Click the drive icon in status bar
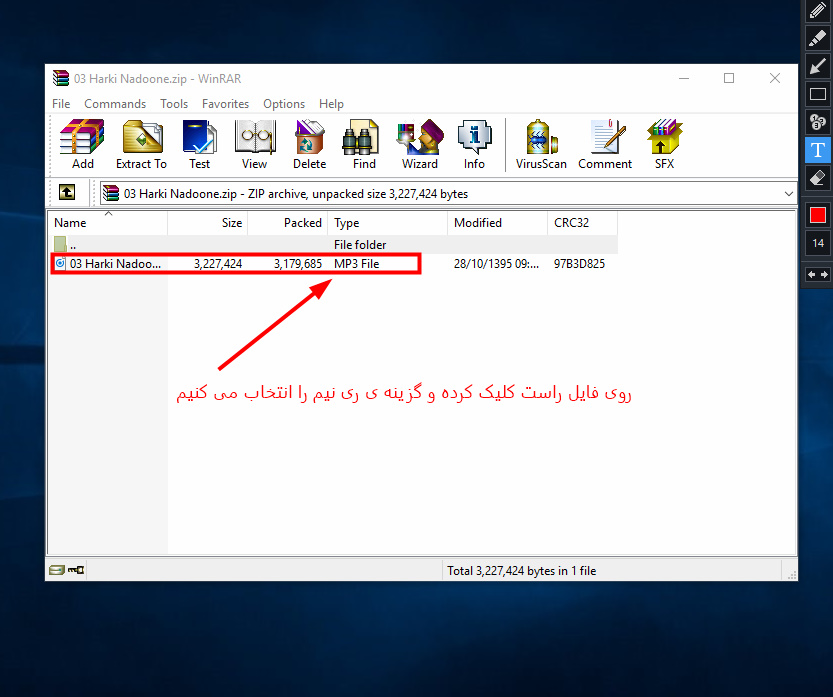 (x=56, y=570)
